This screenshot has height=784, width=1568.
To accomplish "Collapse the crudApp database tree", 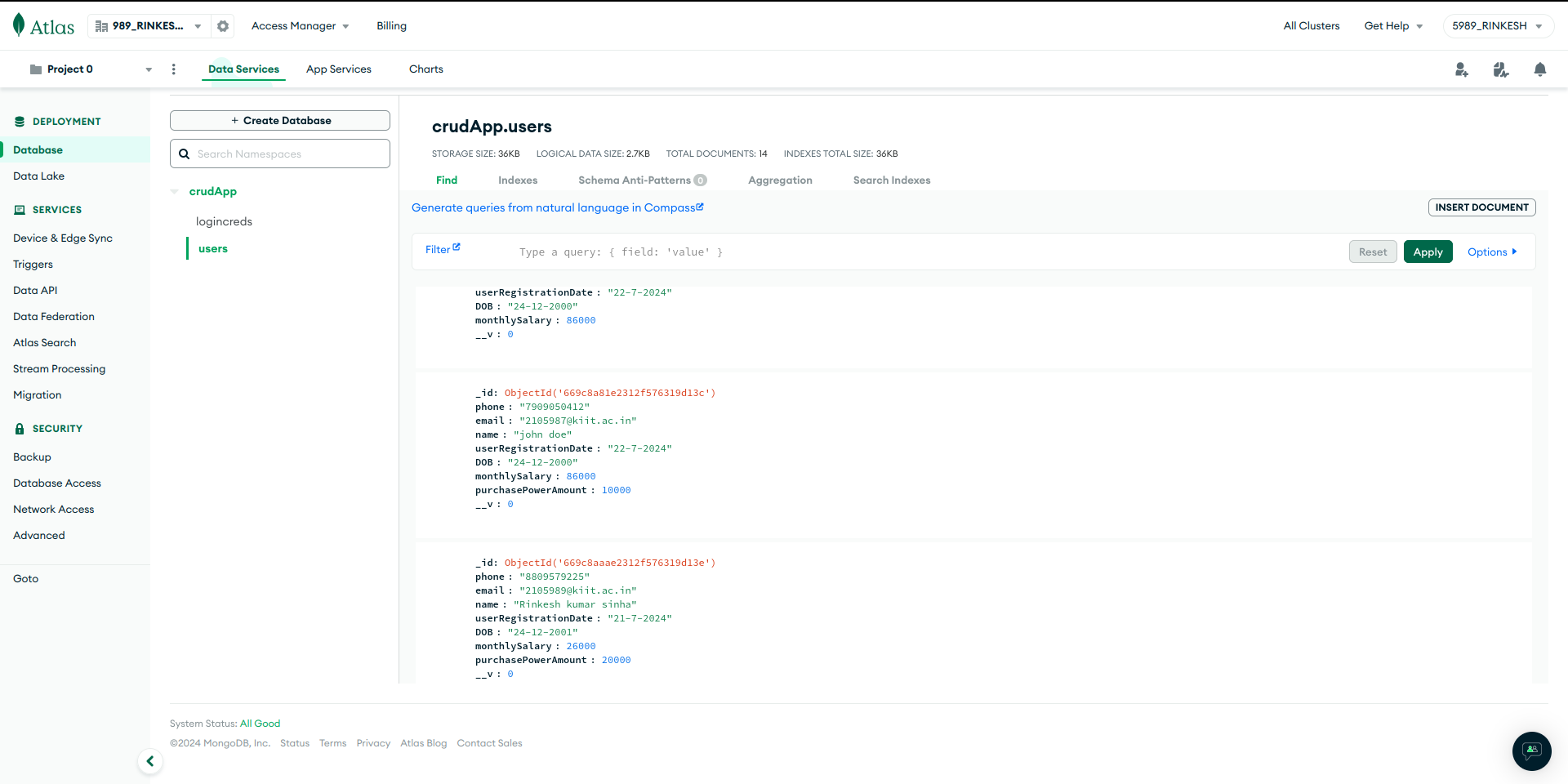I will click(174, 192).
